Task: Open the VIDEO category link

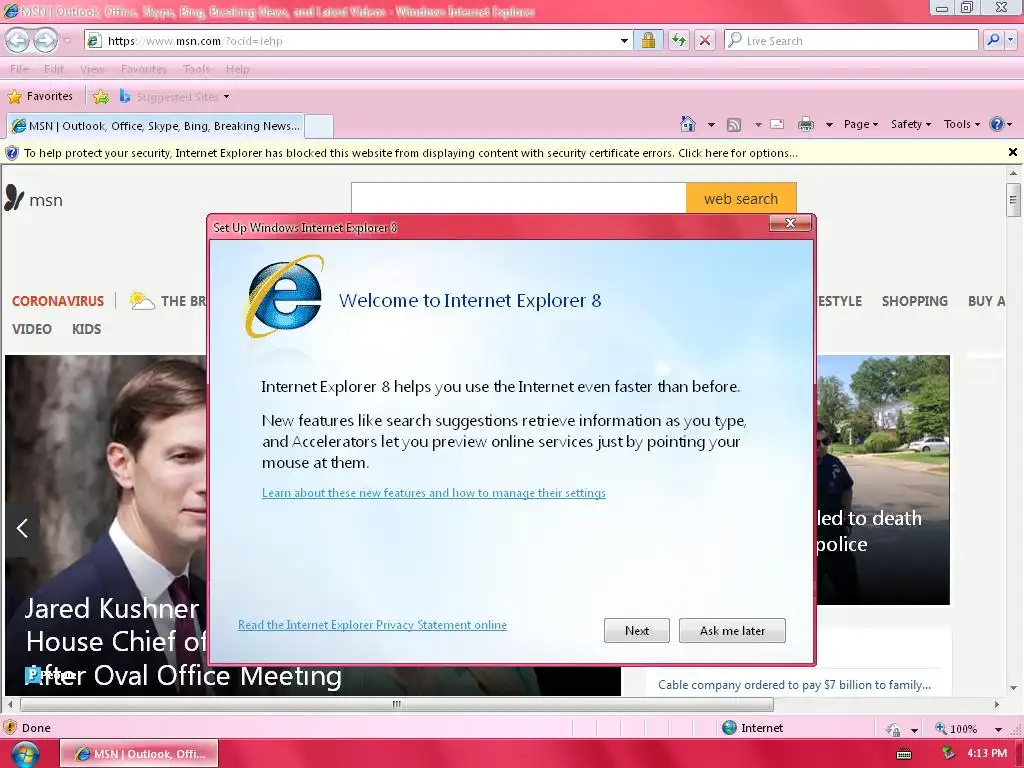Action: click(x=31, y=329)
